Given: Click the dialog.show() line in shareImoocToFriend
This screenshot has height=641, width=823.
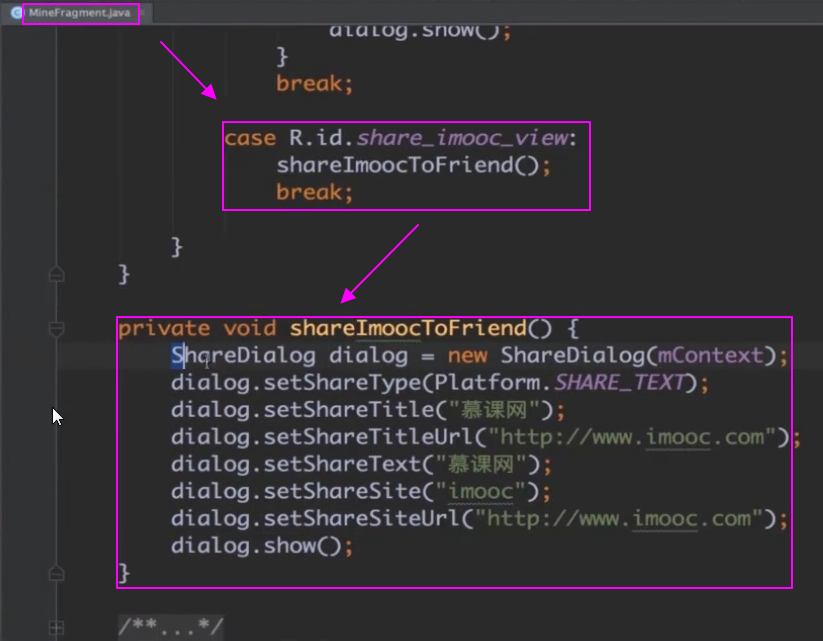Looking at the screenshot, I should tap(262, 546).
